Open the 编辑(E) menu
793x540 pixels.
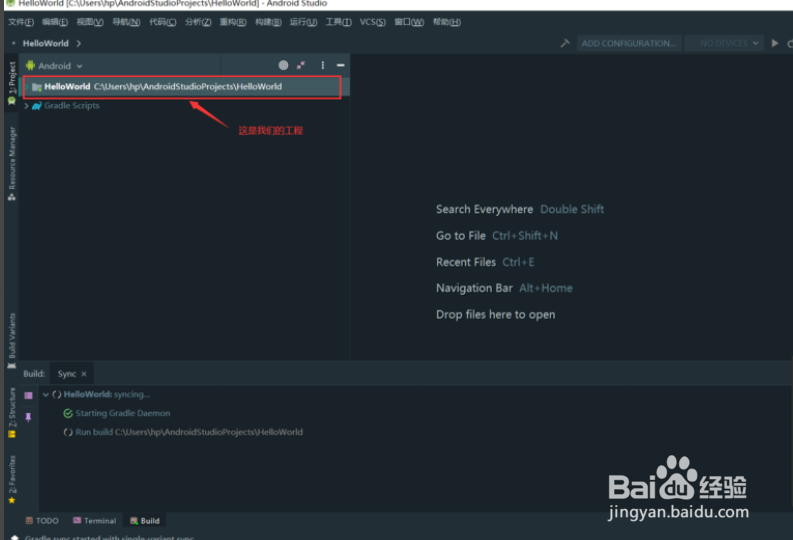(55, 22)
